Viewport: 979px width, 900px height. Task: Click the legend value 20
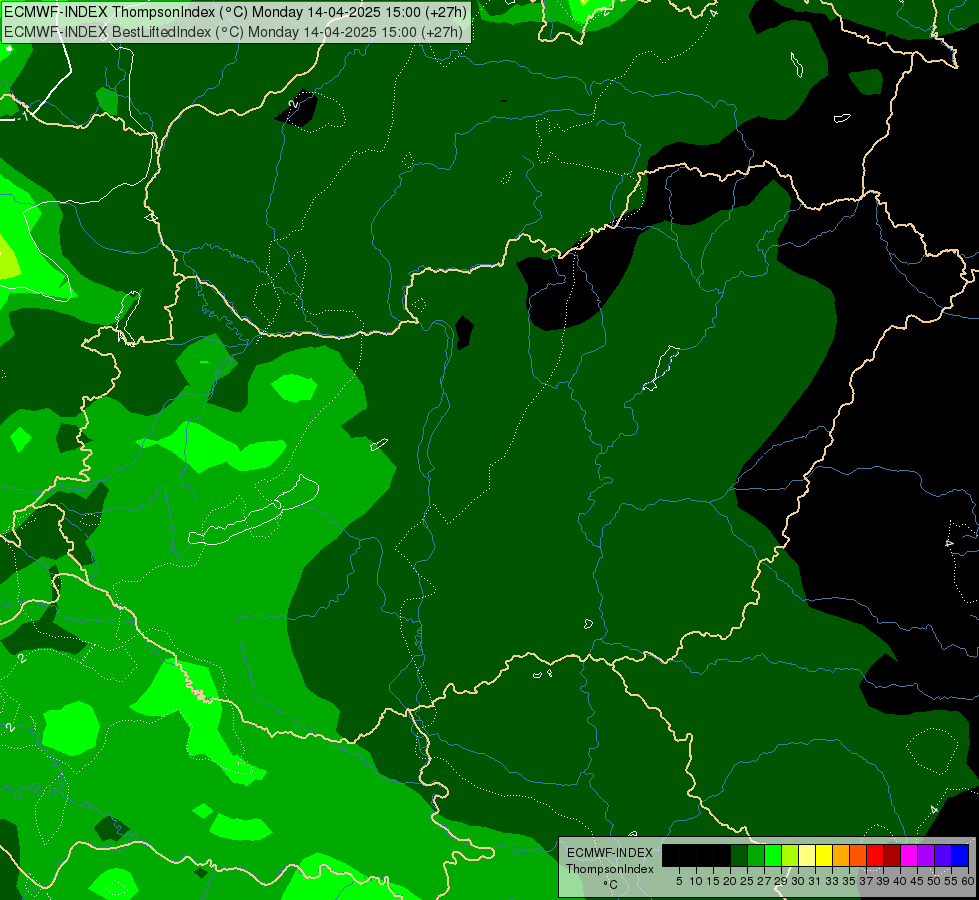(x=730, y=881)
